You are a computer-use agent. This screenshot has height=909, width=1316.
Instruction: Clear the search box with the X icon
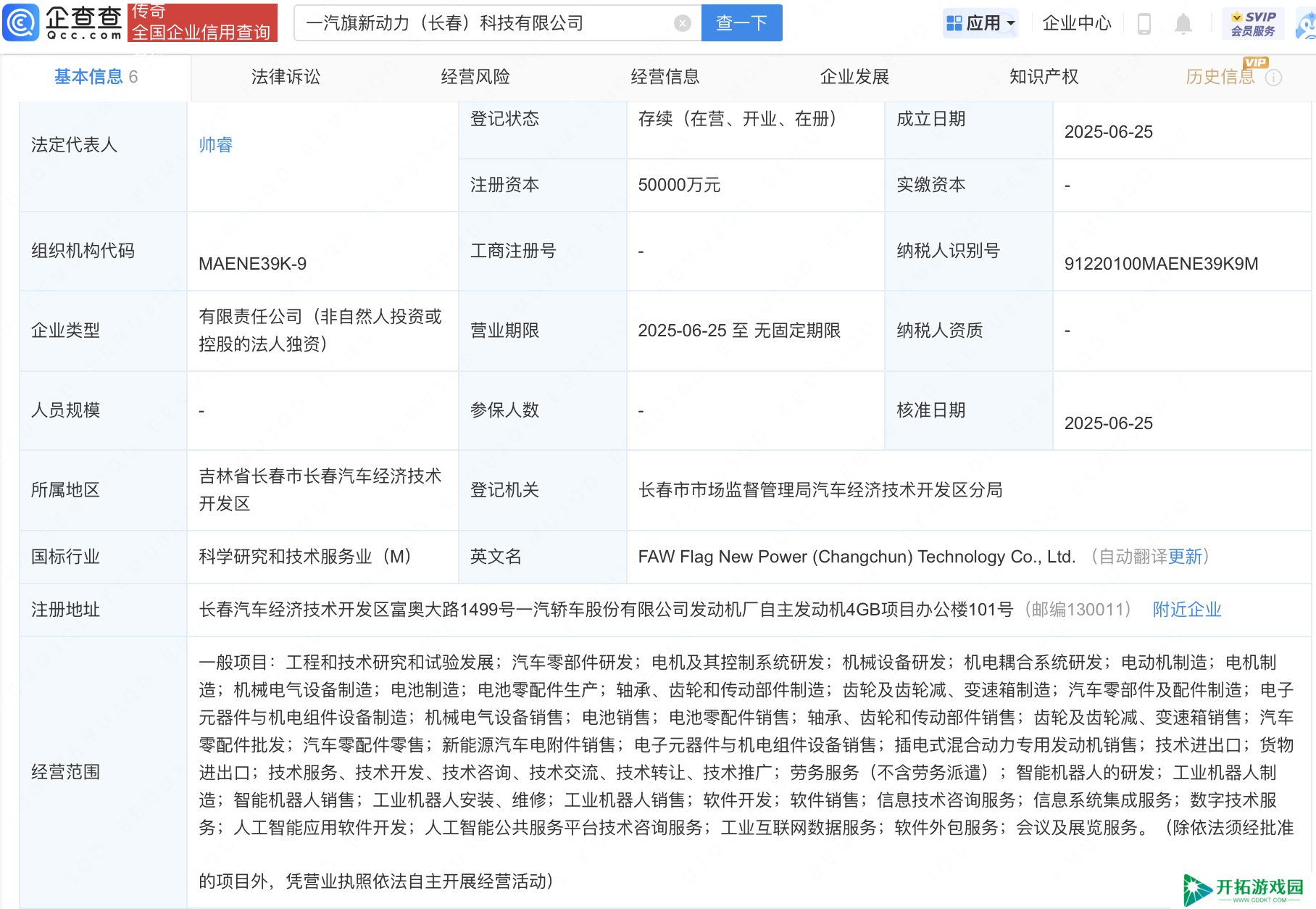[682, 23]
